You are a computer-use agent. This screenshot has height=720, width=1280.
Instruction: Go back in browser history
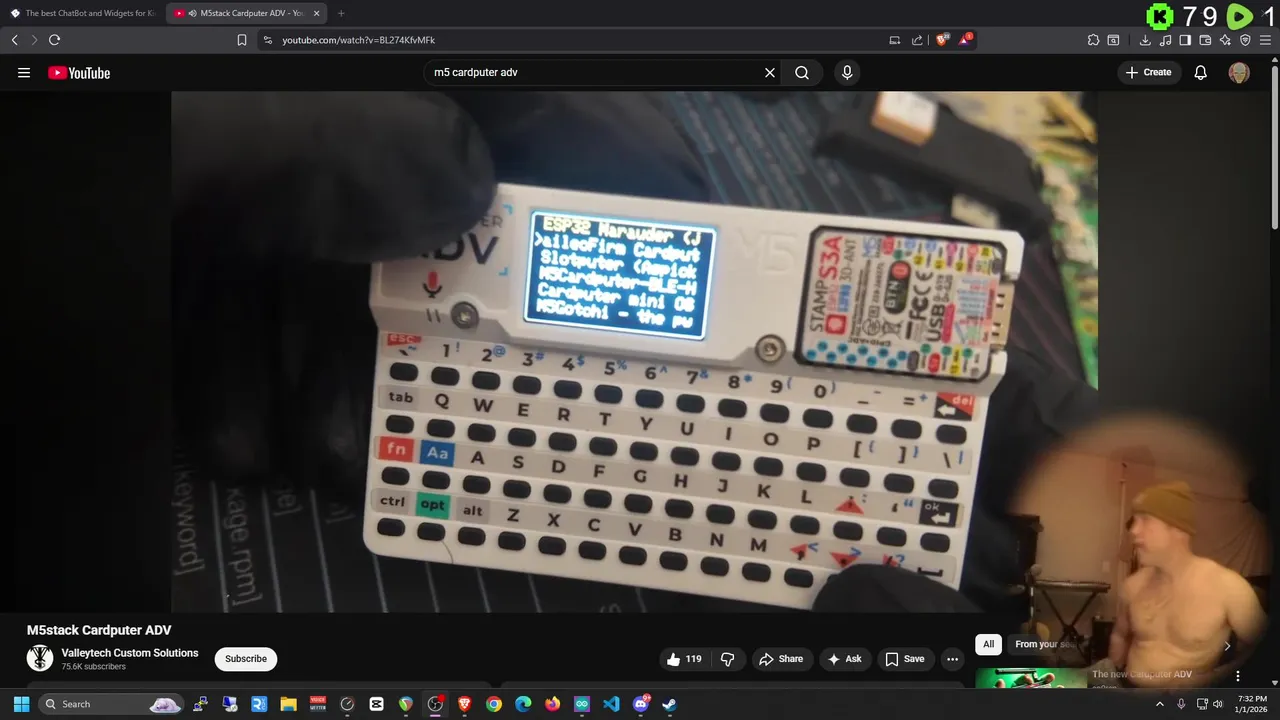pyautogui.click(x=14, y=40)
